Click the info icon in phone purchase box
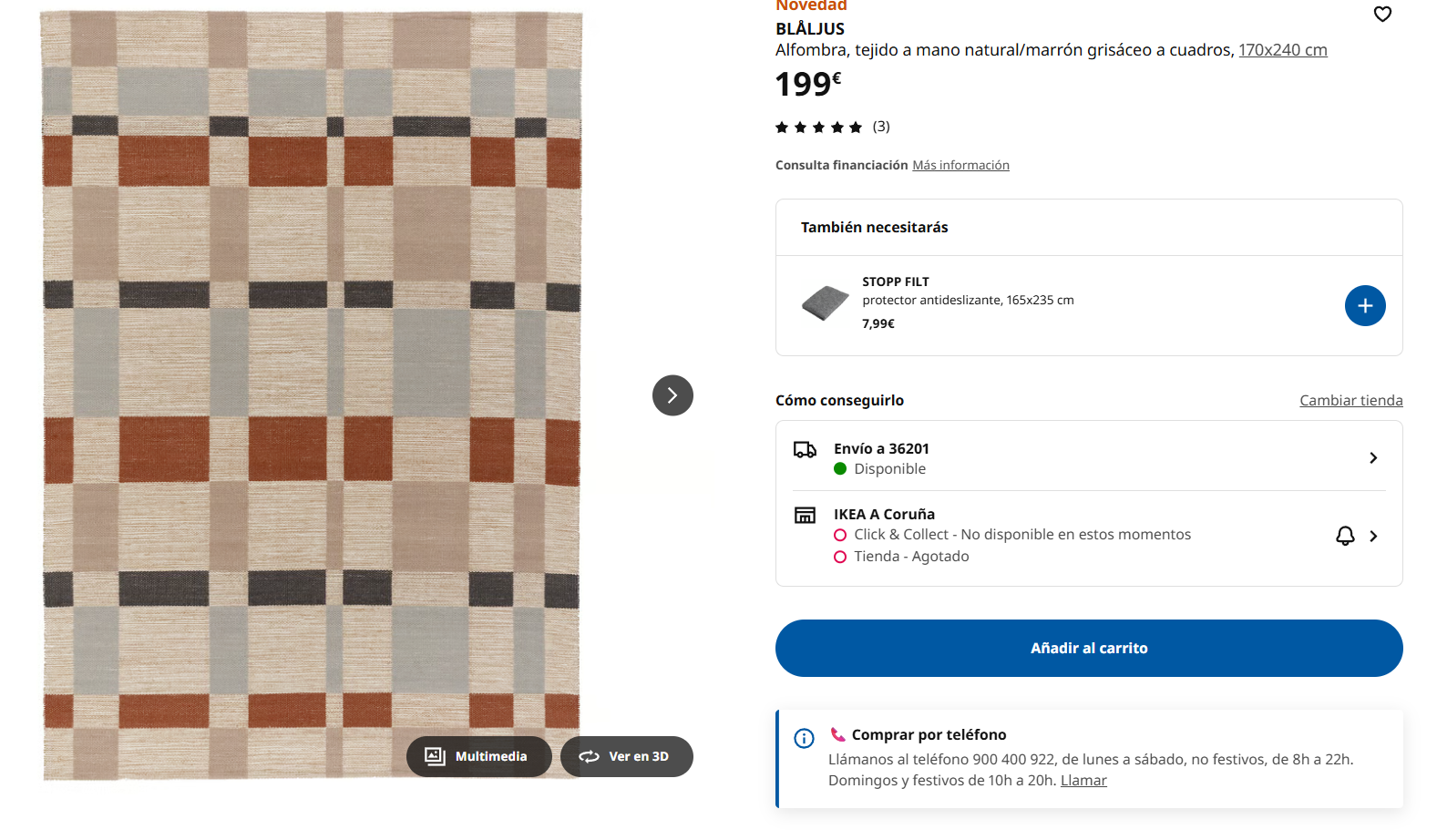The height and width of the screenshot is (840, 1437). 804,738
